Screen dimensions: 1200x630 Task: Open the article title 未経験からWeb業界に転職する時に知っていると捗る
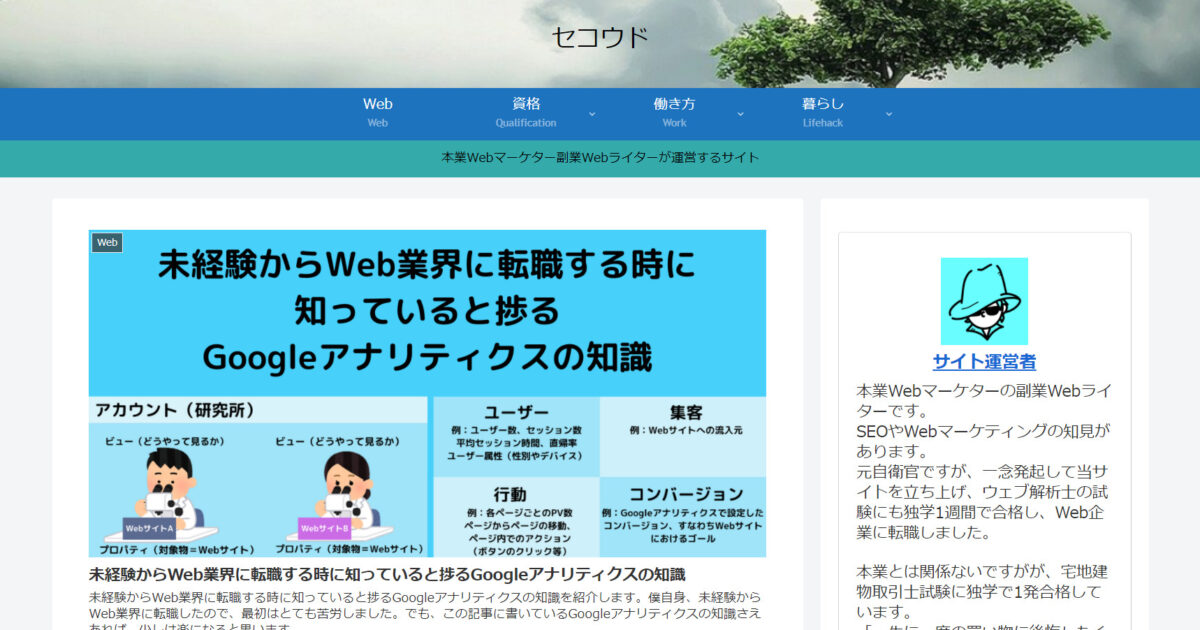coord(387,574)
